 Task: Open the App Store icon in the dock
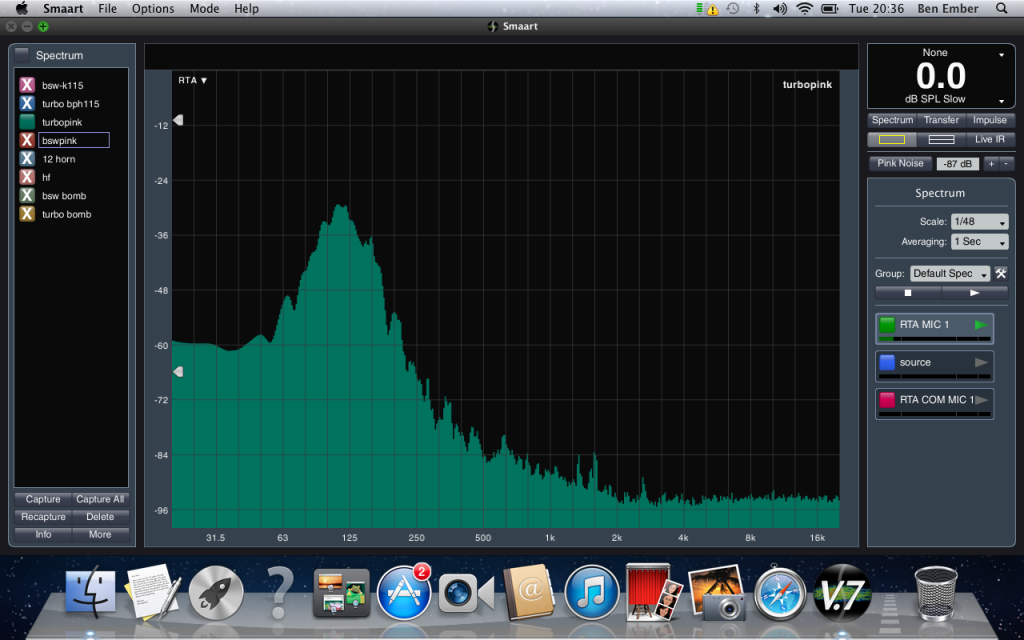tap(404, 591)
